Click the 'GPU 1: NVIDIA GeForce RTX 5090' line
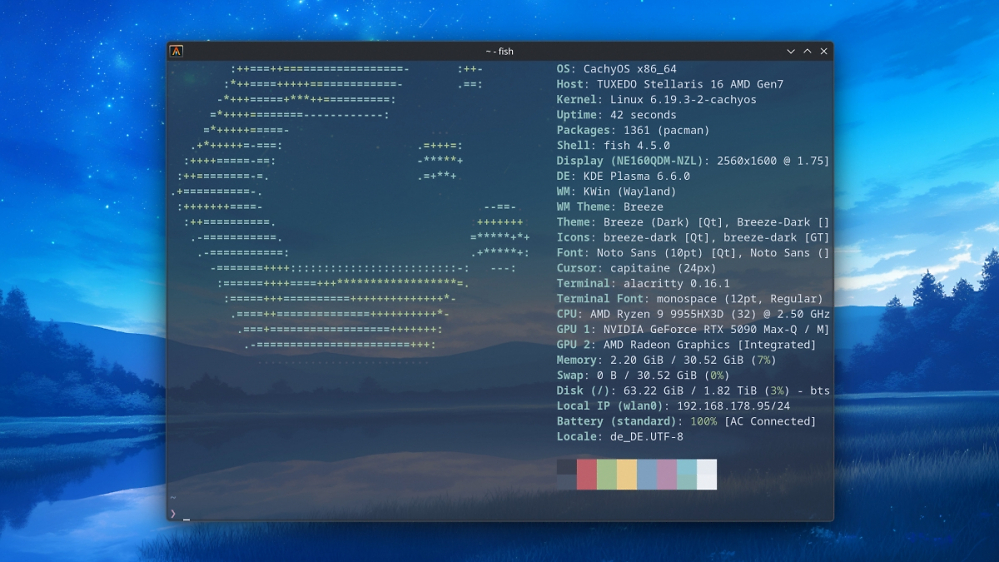999x562 pixels. click(x=693, y=329)
